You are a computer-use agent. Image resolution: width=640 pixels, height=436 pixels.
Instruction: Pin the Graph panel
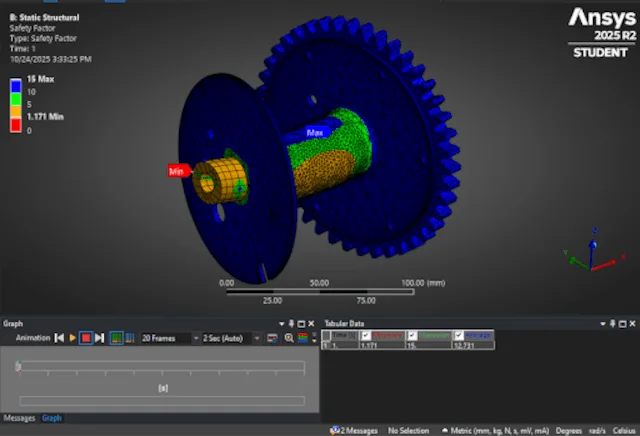pyautogui.click(x=291, y=324)
